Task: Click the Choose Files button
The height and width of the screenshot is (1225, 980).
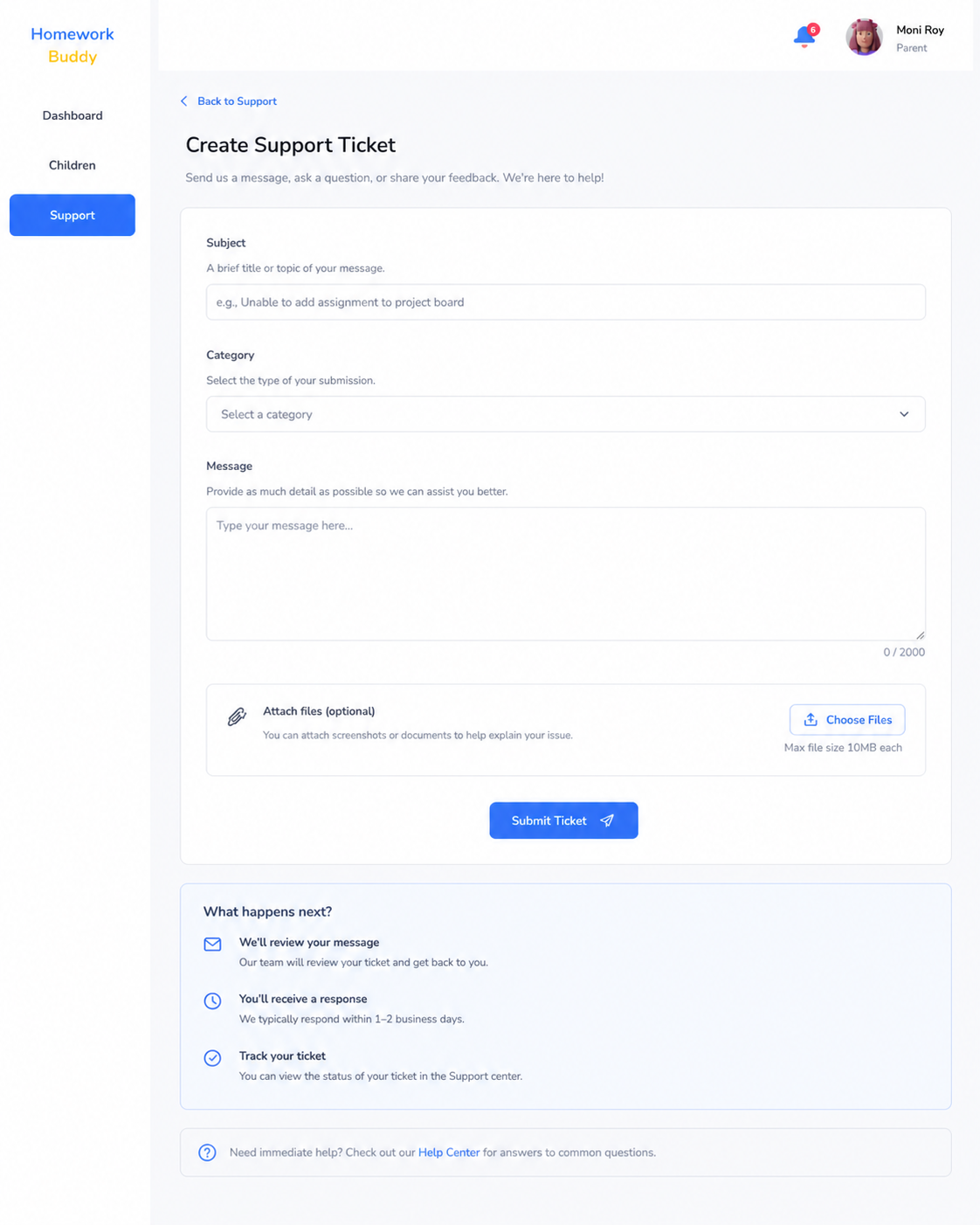Action: click(847, 720)
